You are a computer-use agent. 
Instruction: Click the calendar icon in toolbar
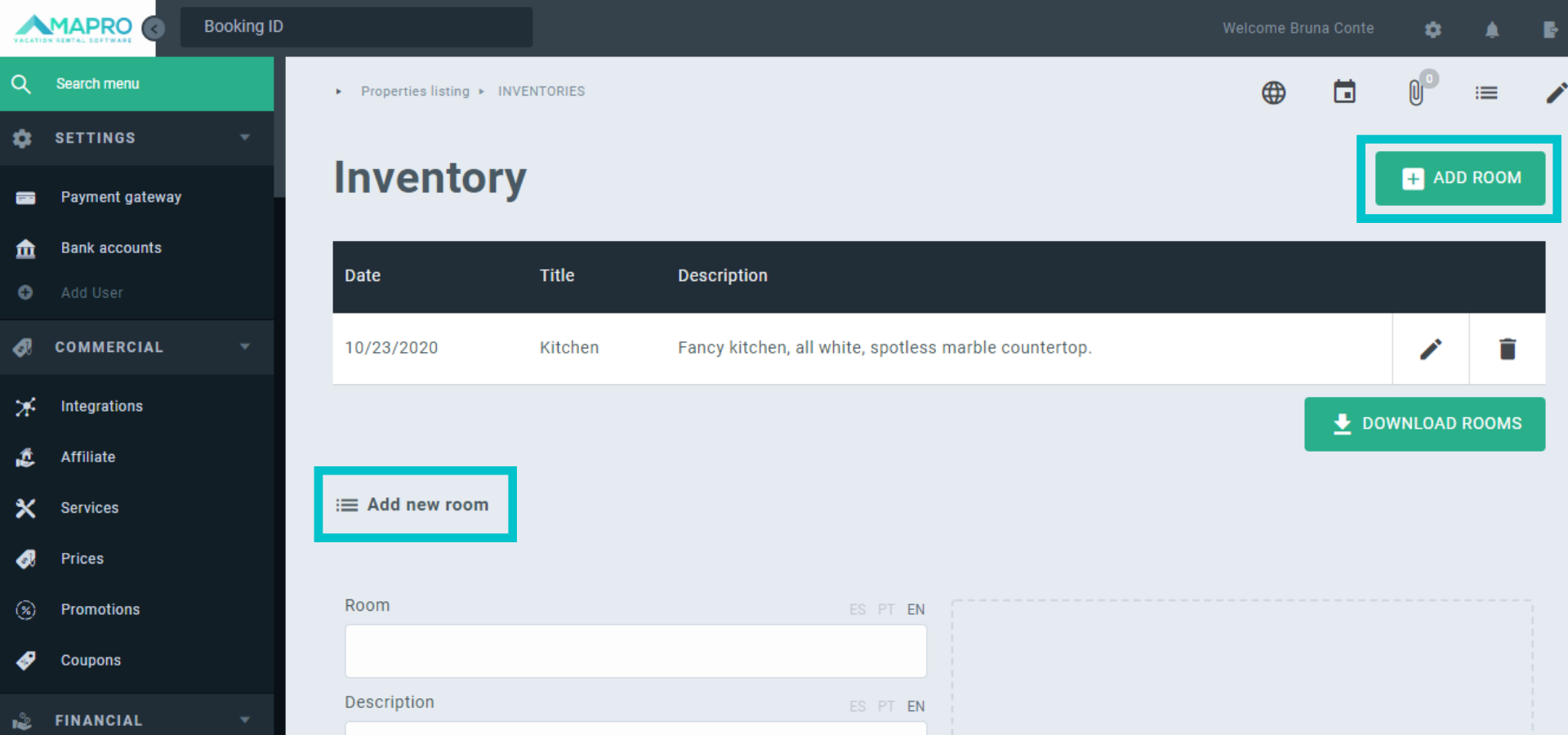click(1345, 91)
